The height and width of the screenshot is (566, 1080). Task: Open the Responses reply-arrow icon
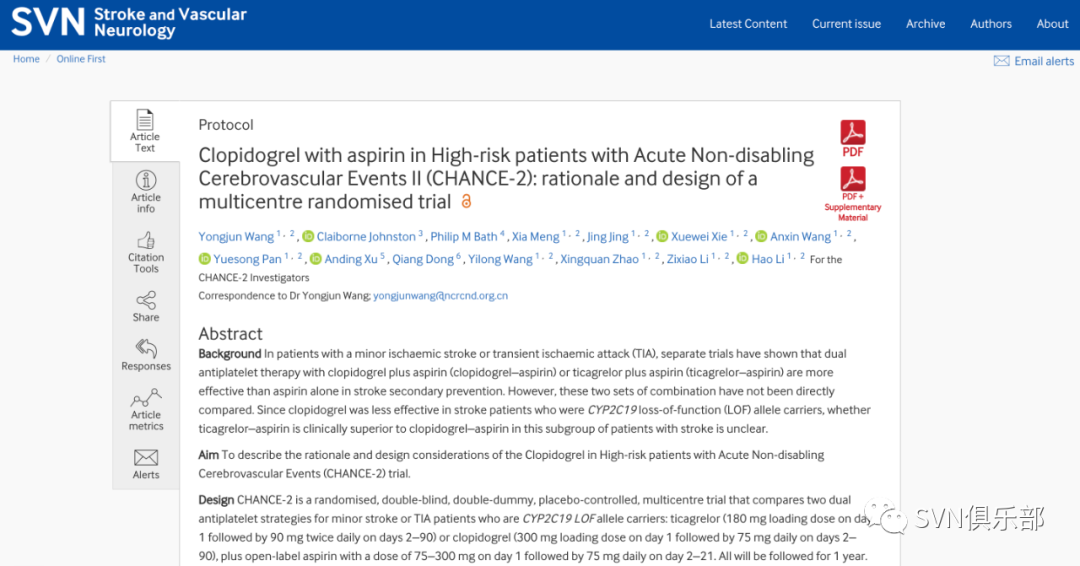pos(145,348)
